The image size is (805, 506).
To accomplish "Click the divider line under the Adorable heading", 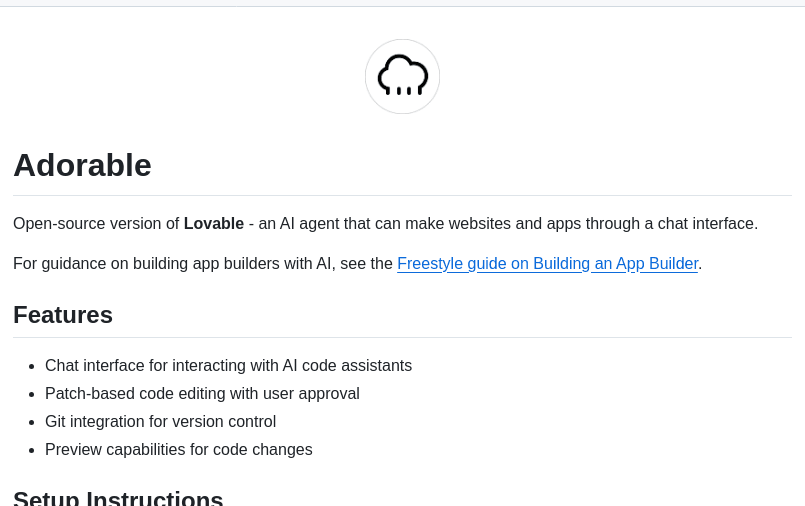I will (402, 195).
